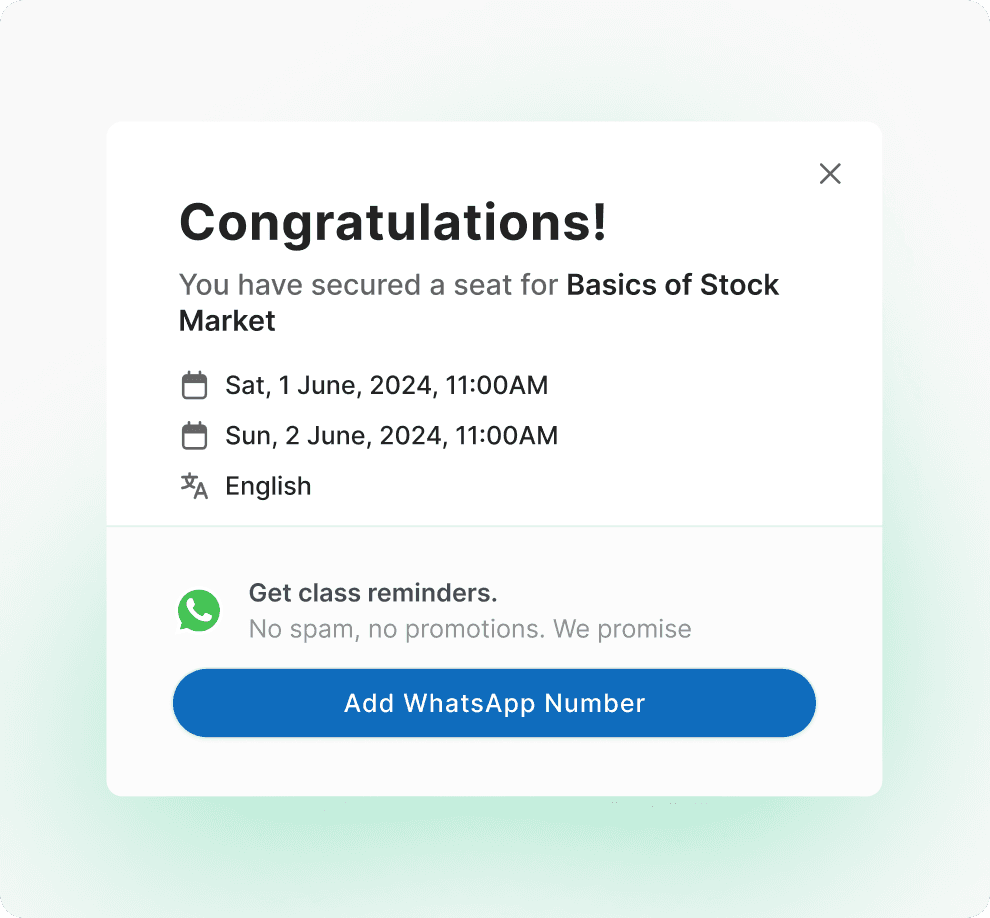Screen dimensions: 990x918
Task: Click the word Market on the second line
Action: (227, 321)
